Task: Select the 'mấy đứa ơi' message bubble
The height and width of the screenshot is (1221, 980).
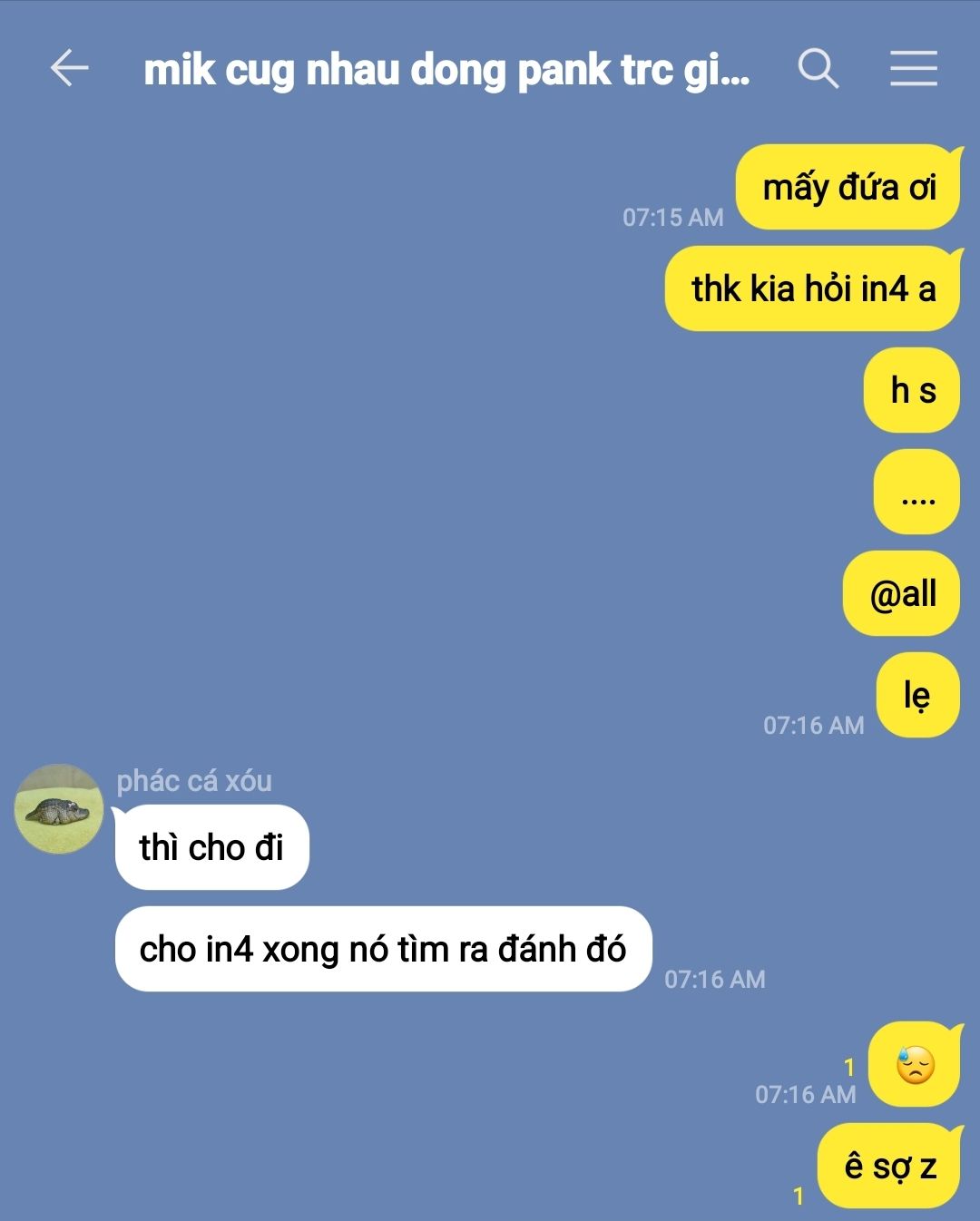Action: pyautogui.click(x=848, y=187)
